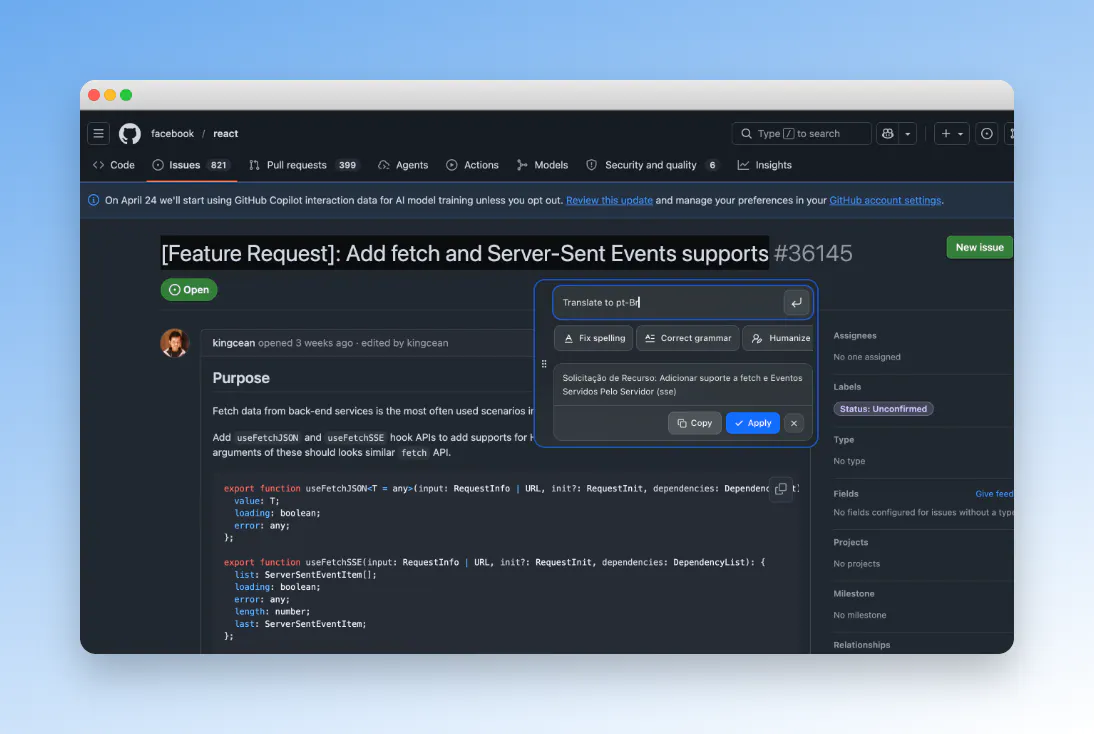Apply the Fix spelling action
Screen dimensions: 1094x734
coord(594,338)
